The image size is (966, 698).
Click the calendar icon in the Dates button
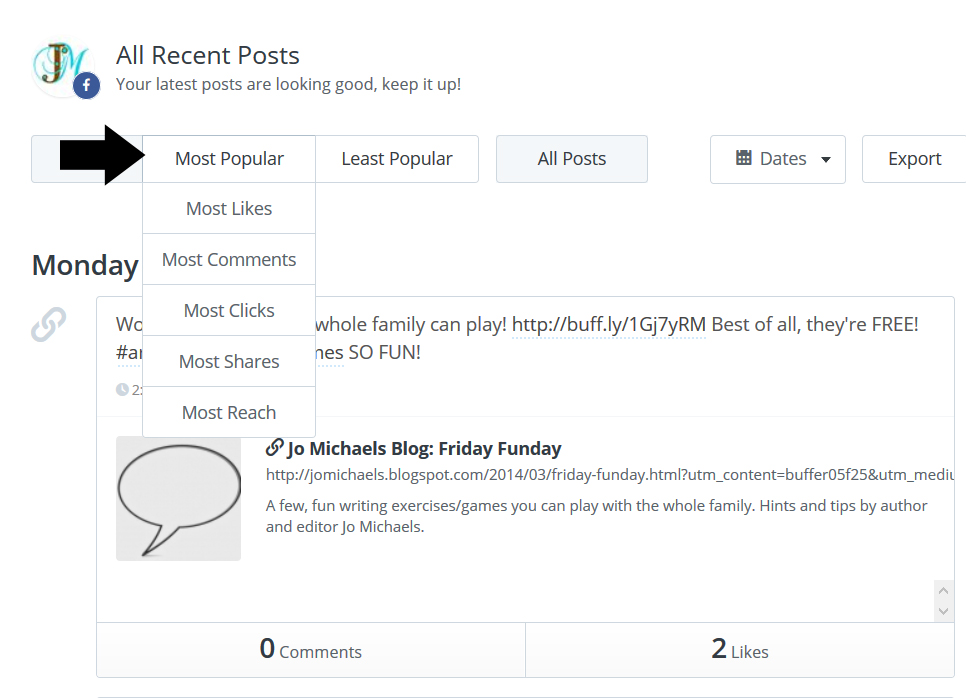(x=744, y=158)
